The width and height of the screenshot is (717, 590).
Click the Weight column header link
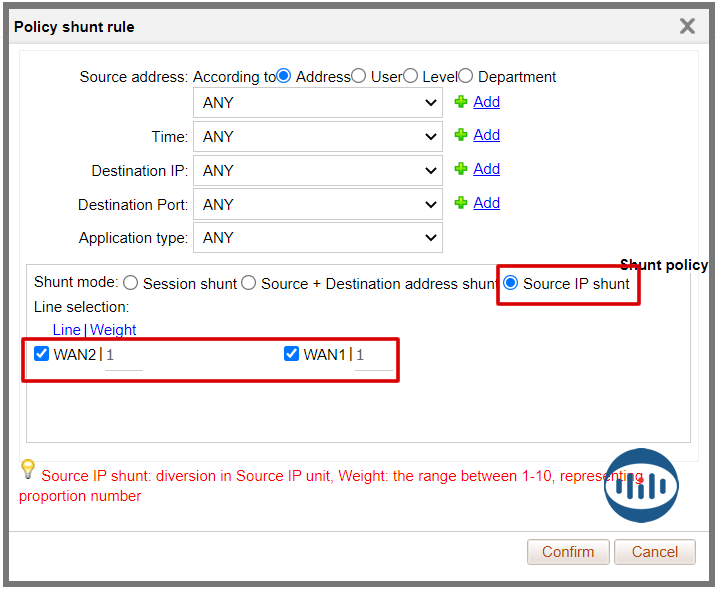pos(113,329)
